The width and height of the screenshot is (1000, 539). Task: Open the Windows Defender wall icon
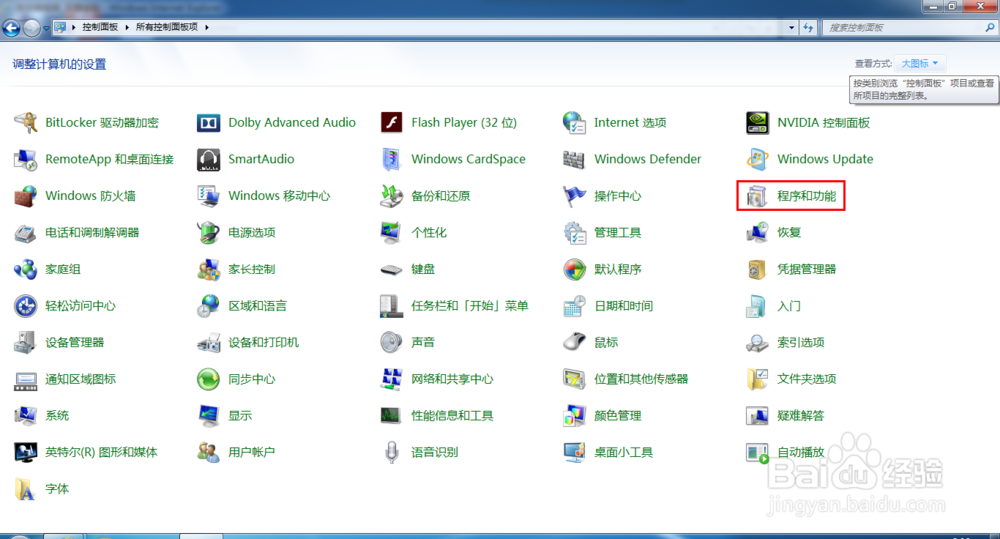574,159
